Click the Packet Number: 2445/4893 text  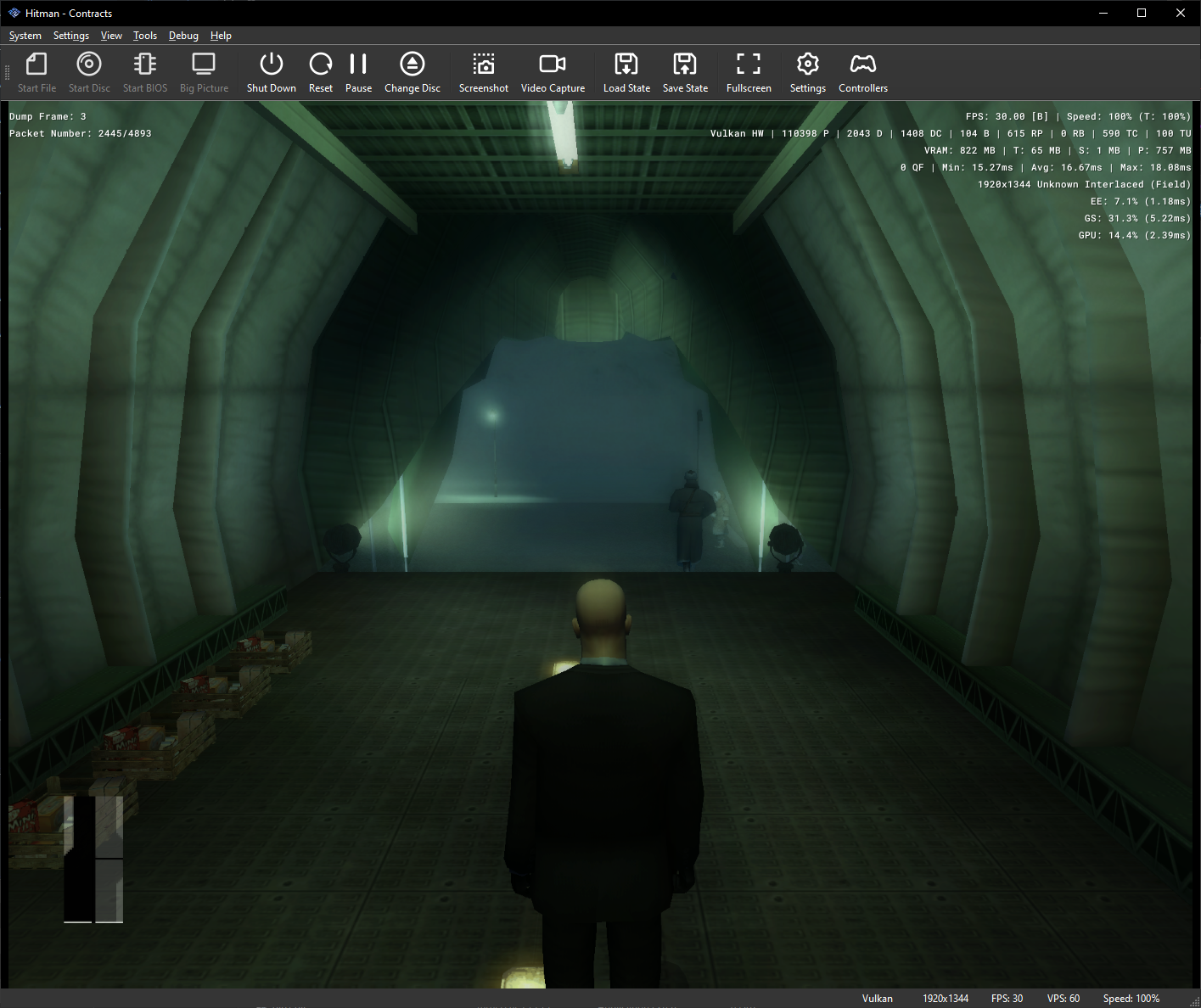point(81,133)
